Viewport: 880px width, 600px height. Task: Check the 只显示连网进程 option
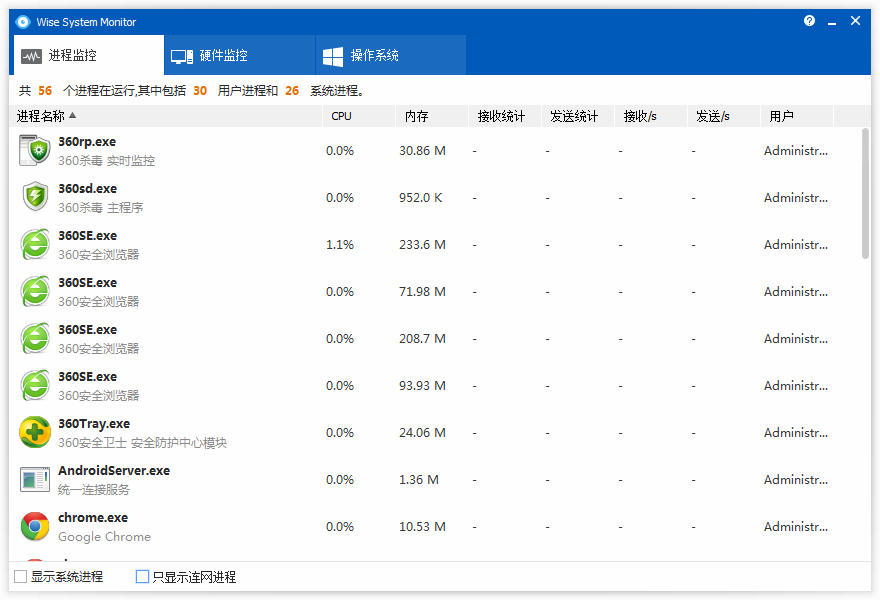pyautogui.click(x=142, y=576)
